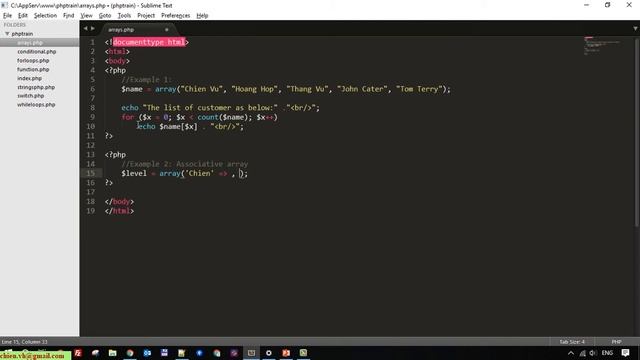Open the Selection menu

point(45,16)
